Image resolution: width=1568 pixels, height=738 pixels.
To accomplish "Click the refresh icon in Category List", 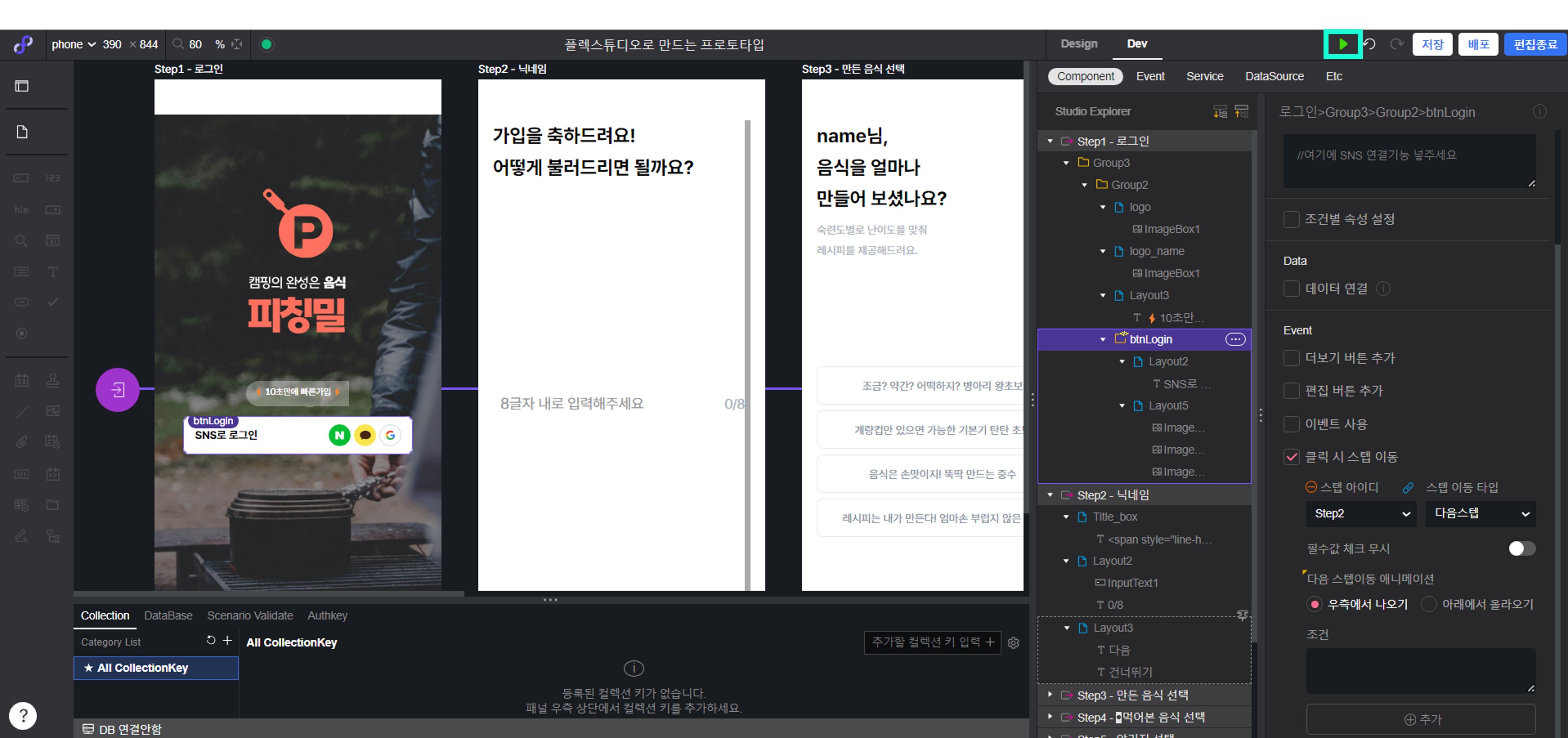I will coord(211,640).
